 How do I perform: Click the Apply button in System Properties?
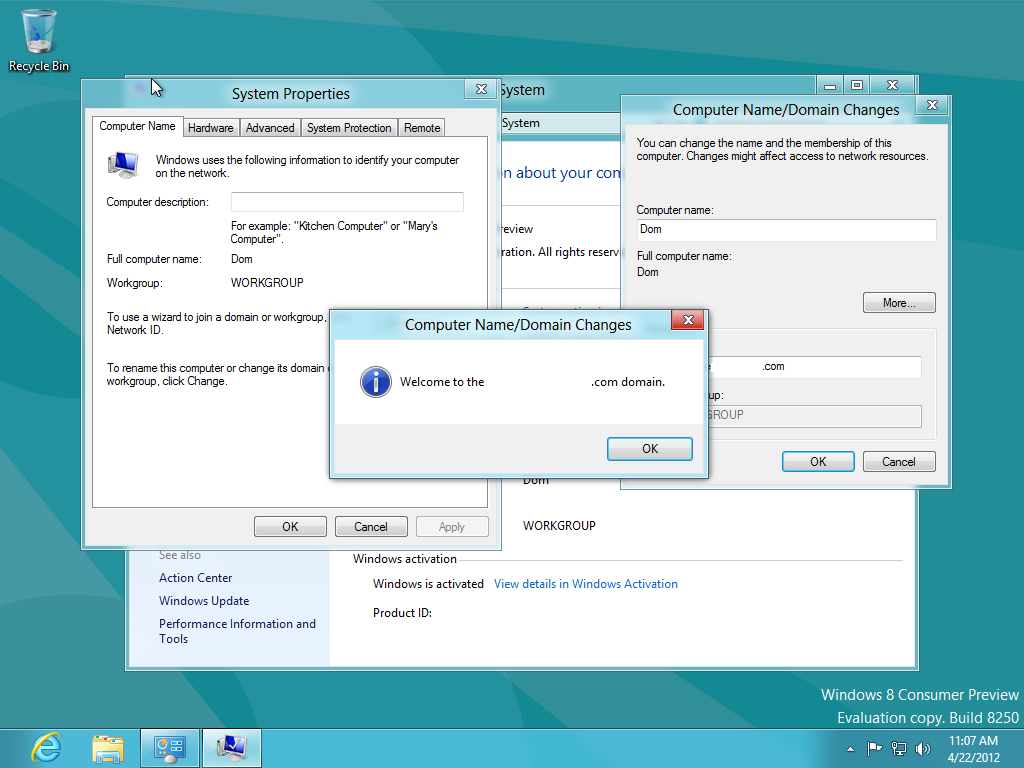(452, 527)
